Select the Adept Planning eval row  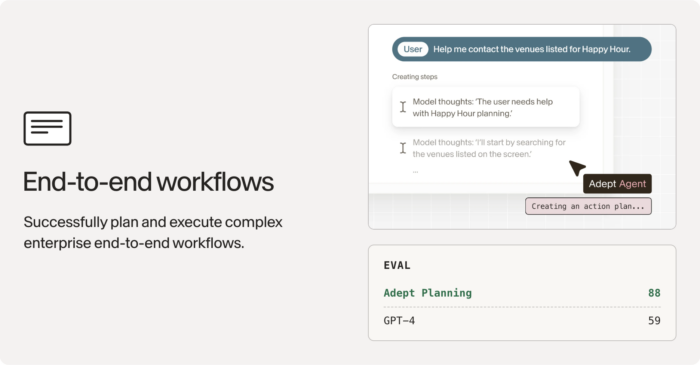point(522,293)
